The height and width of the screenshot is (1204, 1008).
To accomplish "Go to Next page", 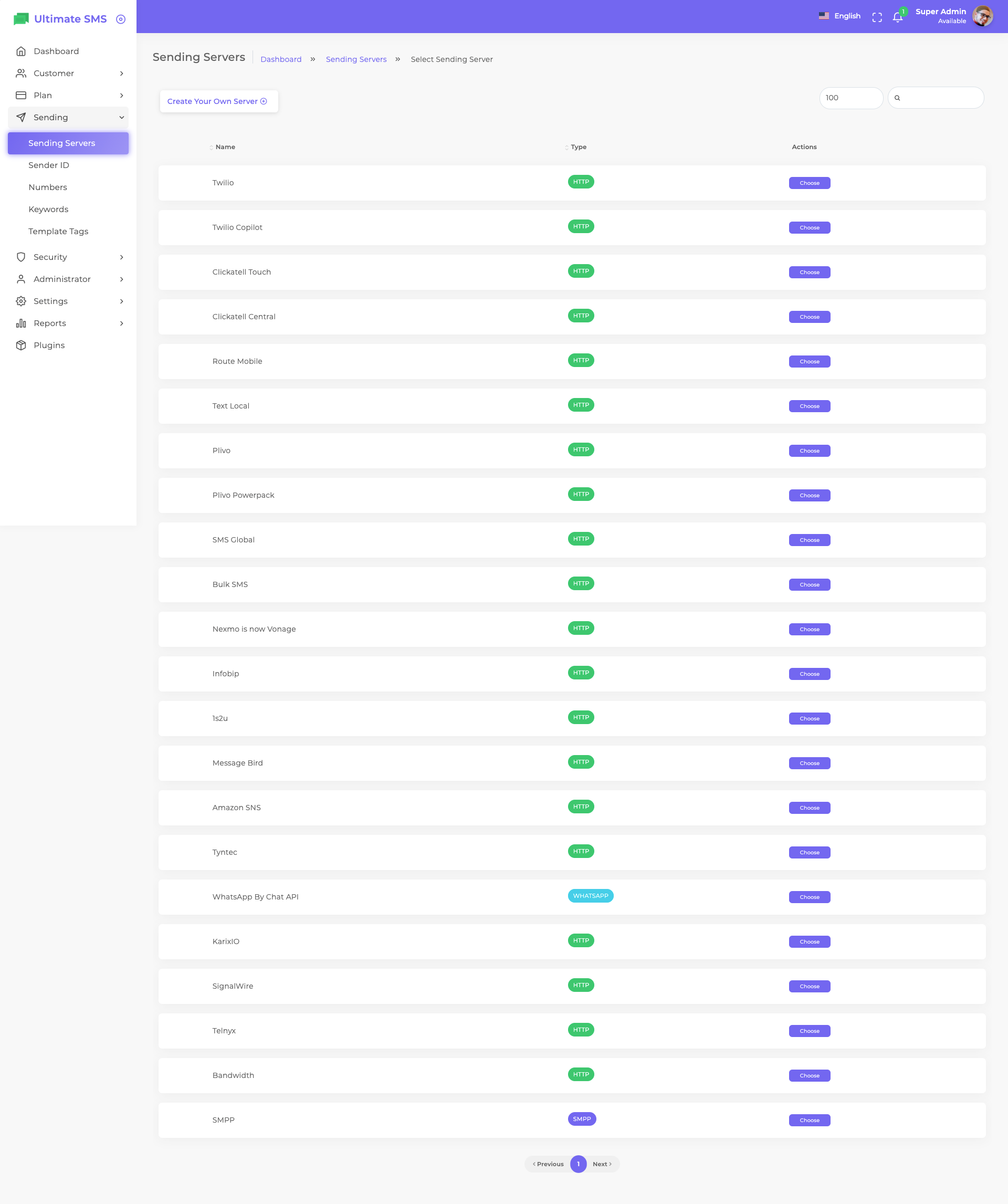I will click(602, 1165).
